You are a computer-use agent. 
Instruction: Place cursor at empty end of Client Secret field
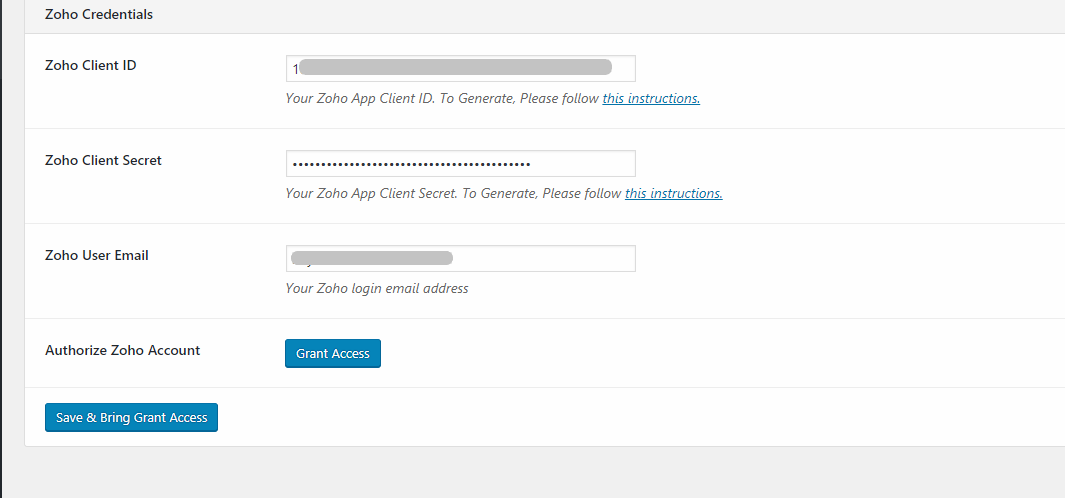[583, 163]
